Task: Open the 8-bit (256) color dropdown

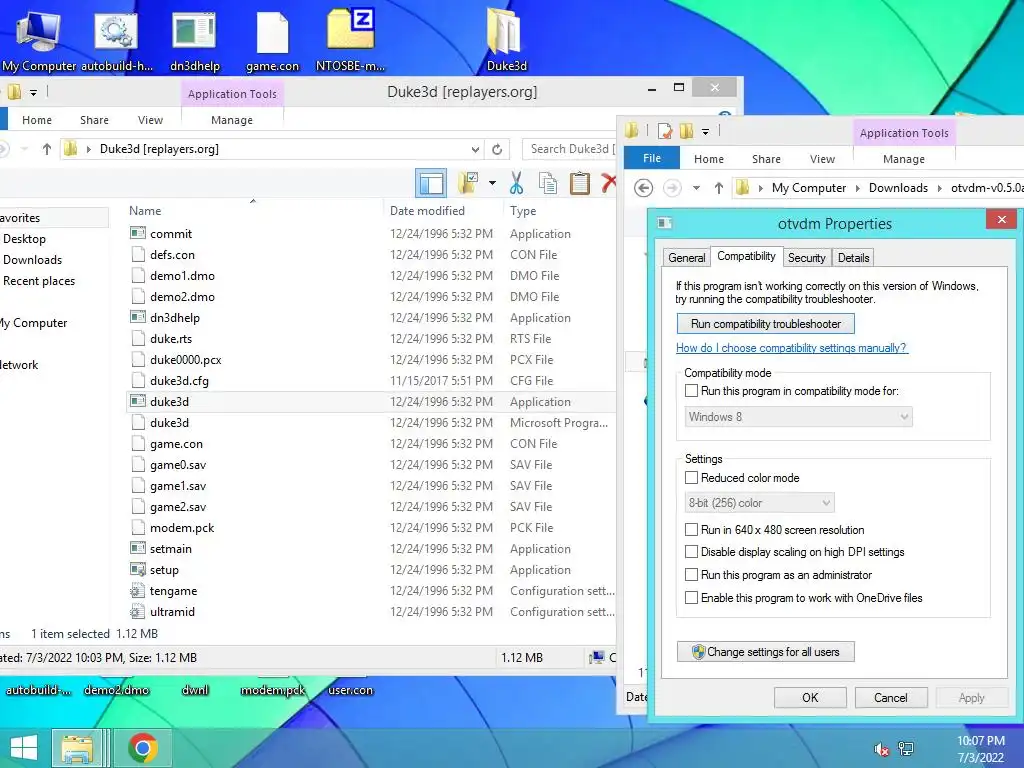Action: pos(759,503)
